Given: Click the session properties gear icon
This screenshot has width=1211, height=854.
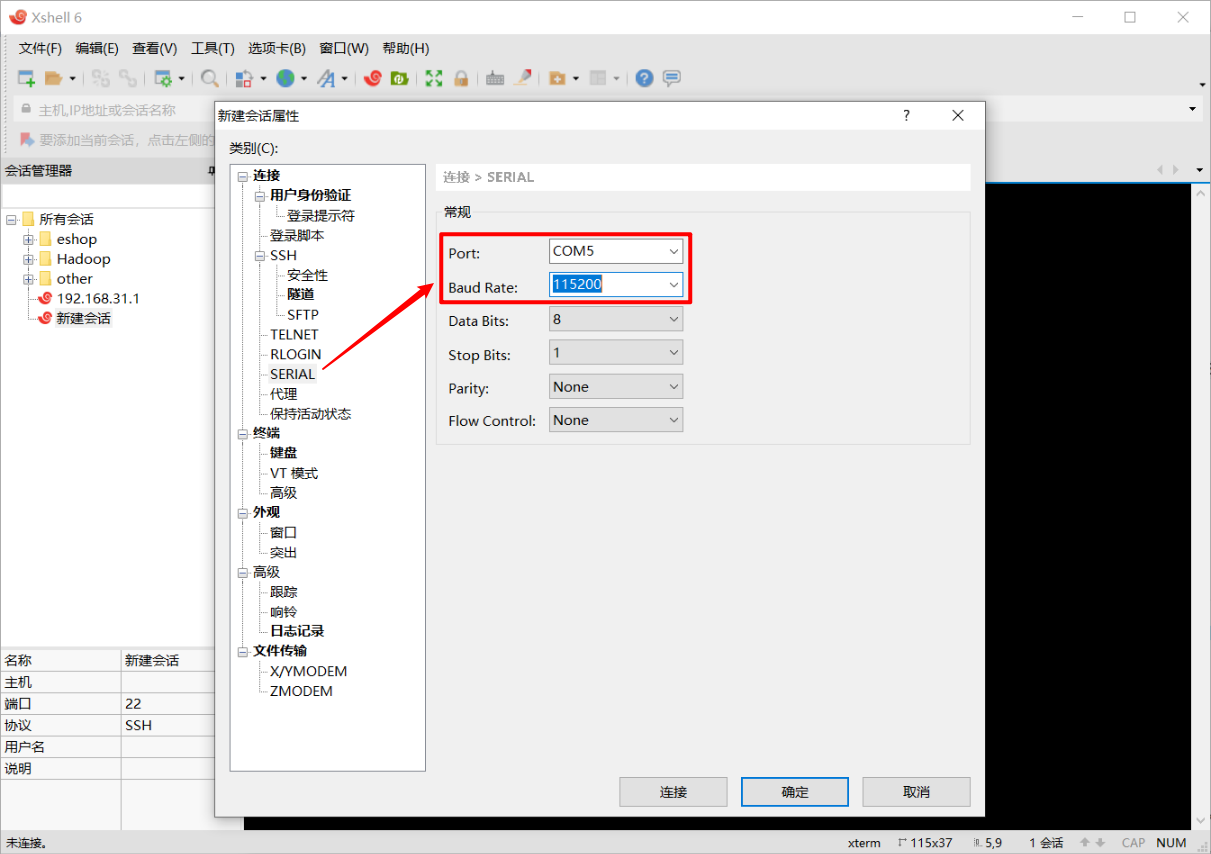Looking at the screenshot, I should (x=164, y=78).
